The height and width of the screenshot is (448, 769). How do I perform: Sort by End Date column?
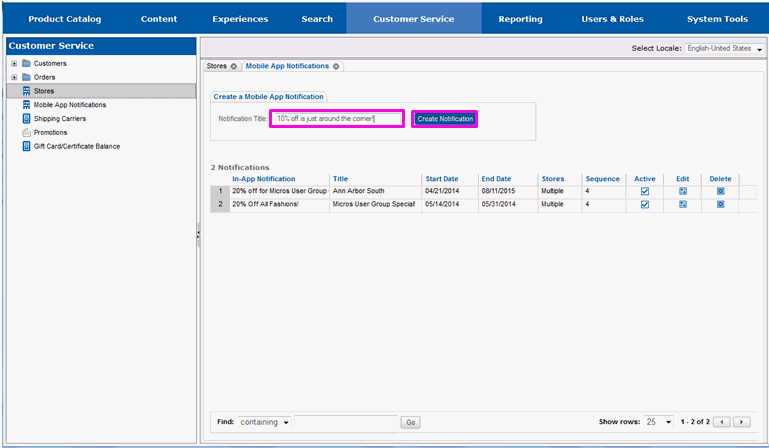click(x=496, y=179)
